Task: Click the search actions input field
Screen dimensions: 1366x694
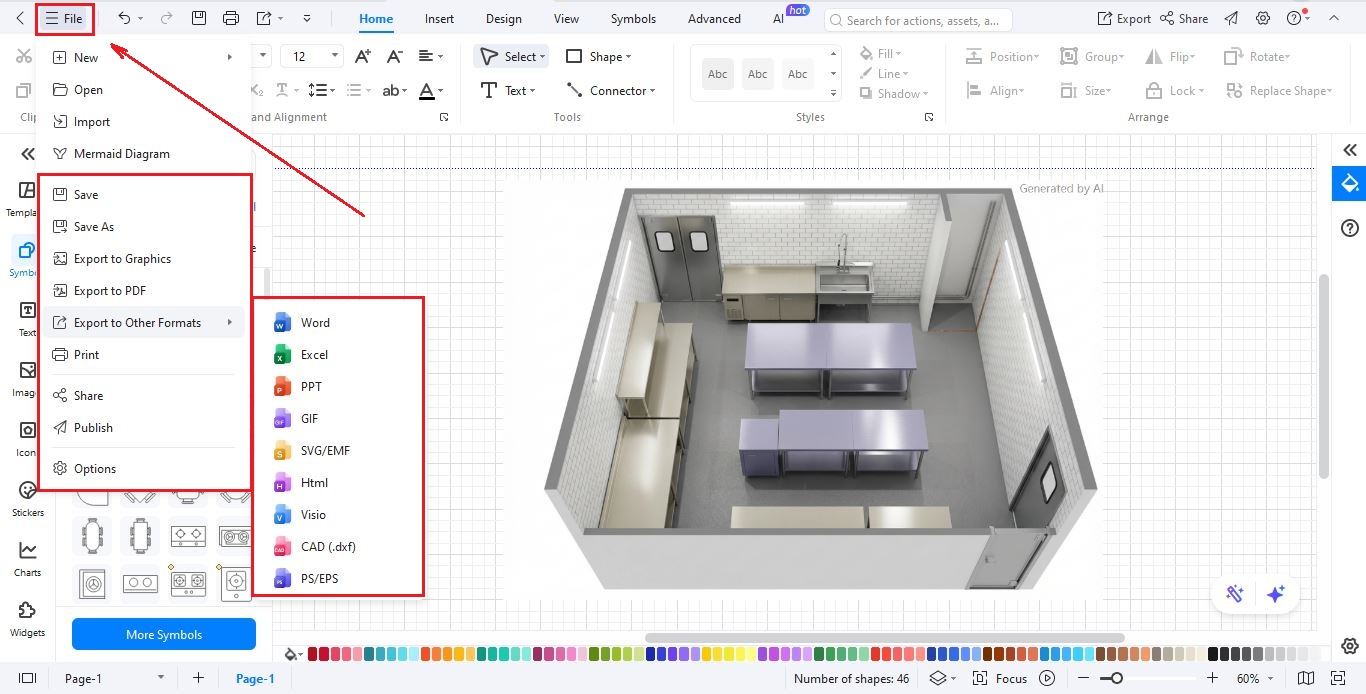Action: click(x=920, y=19)
